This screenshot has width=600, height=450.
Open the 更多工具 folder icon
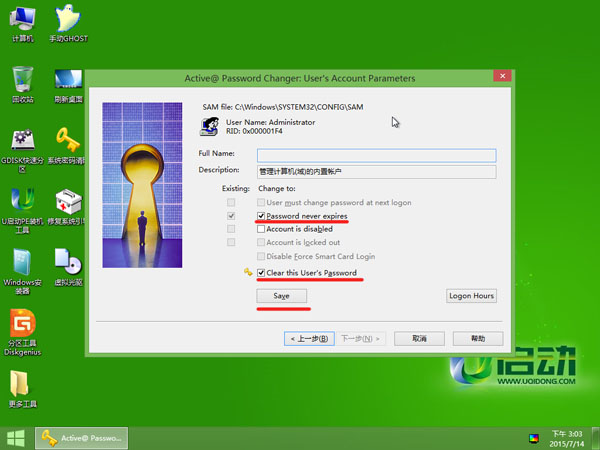22,388
